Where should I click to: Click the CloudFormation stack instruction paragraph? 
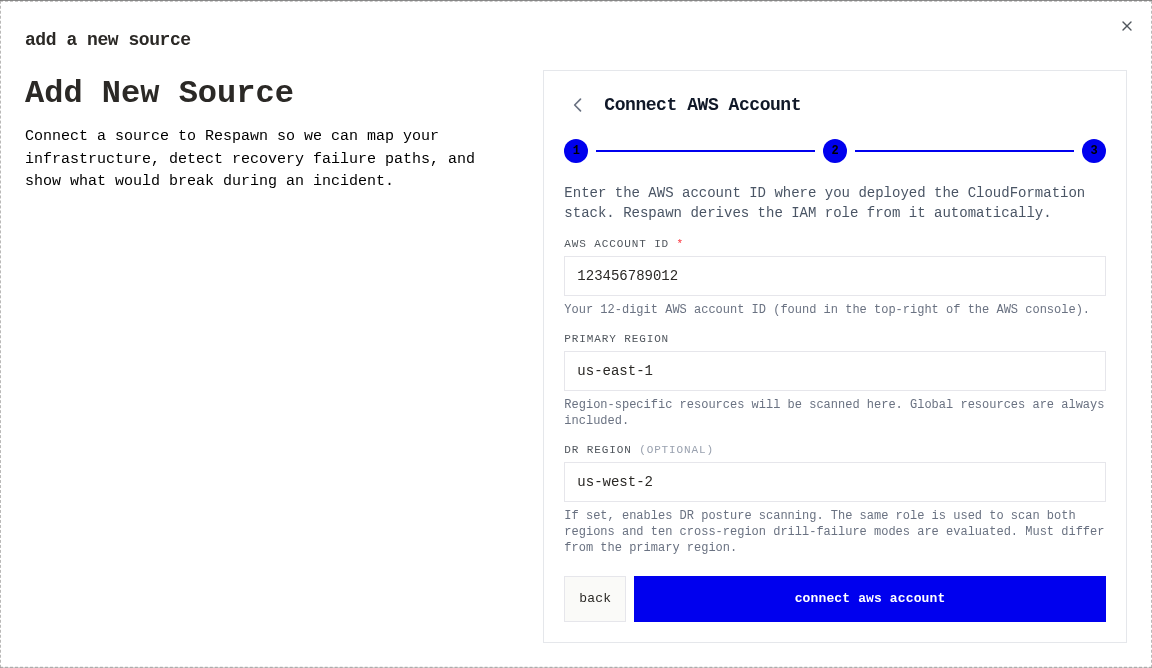coord(824,203)
